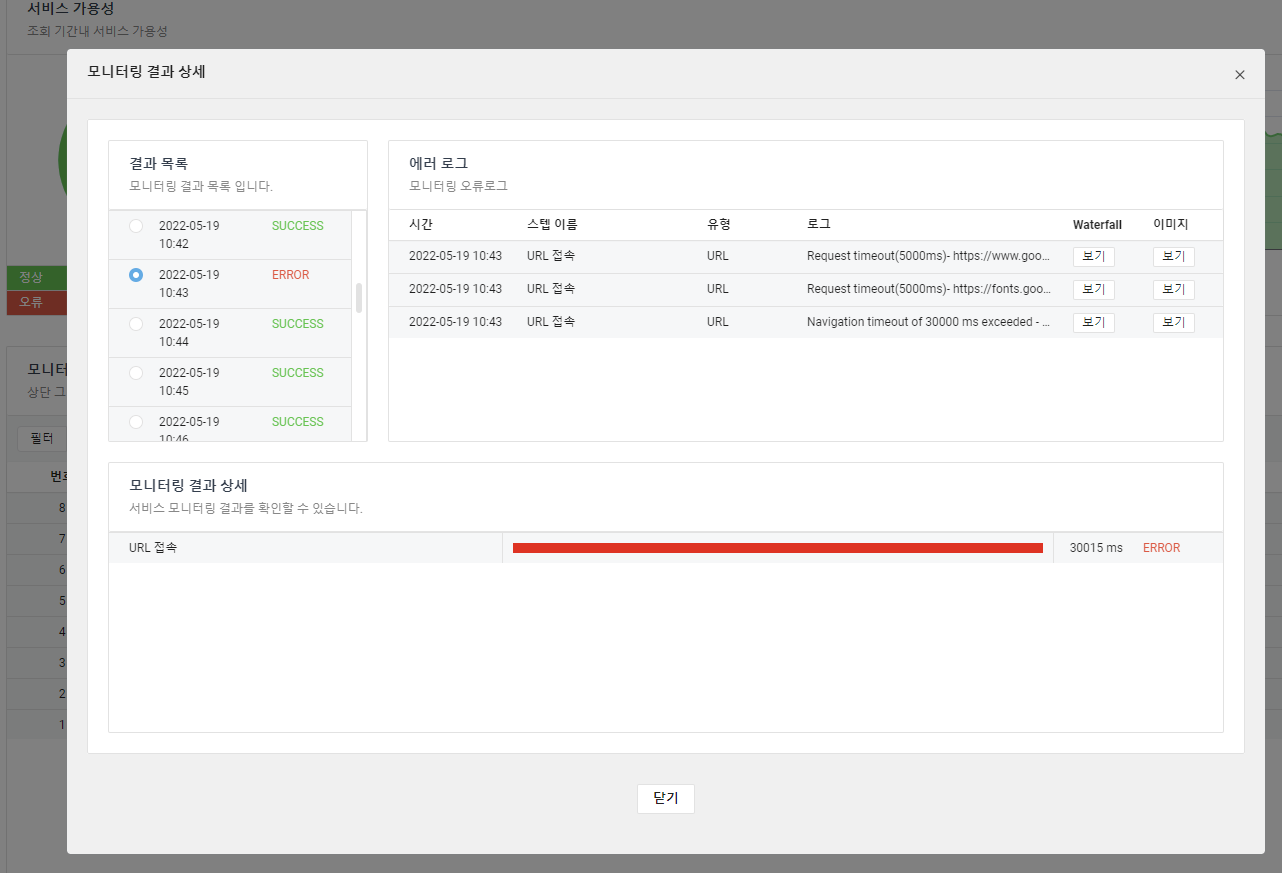Click 닫기 to close the detail dialog
This screenshot has width=1282, height=873.
click(x=665, y=798)
